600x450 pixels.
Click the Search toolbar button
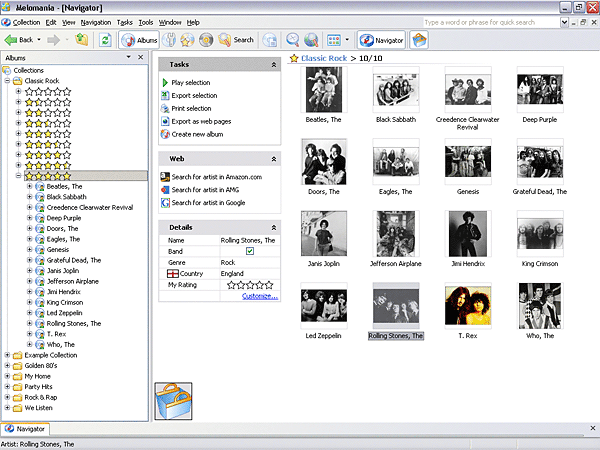tap(235, 40)
